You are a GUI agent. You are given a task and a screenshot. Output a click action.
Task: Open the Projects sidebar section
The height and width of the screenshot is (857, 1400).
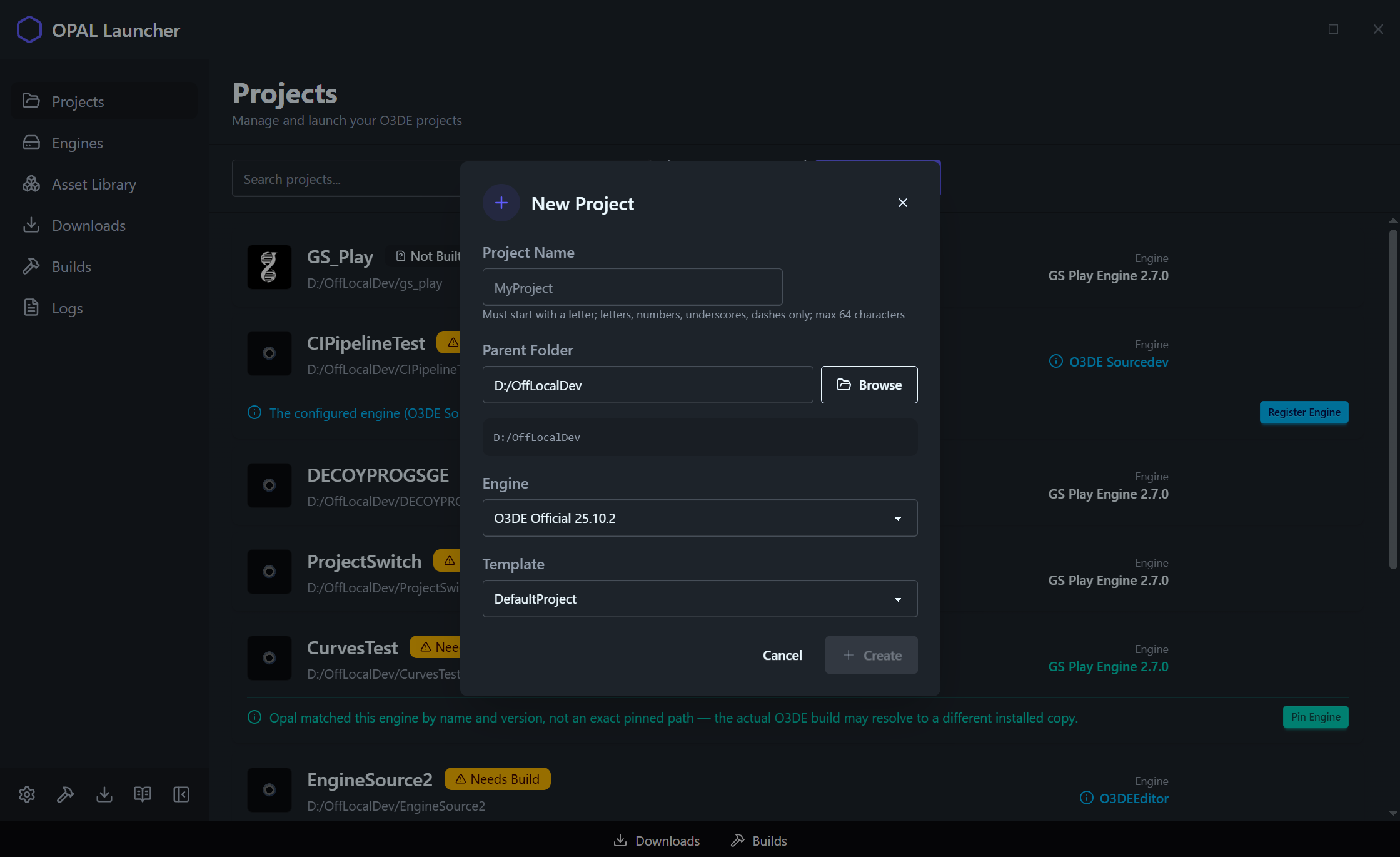click(x=104, y=101)
